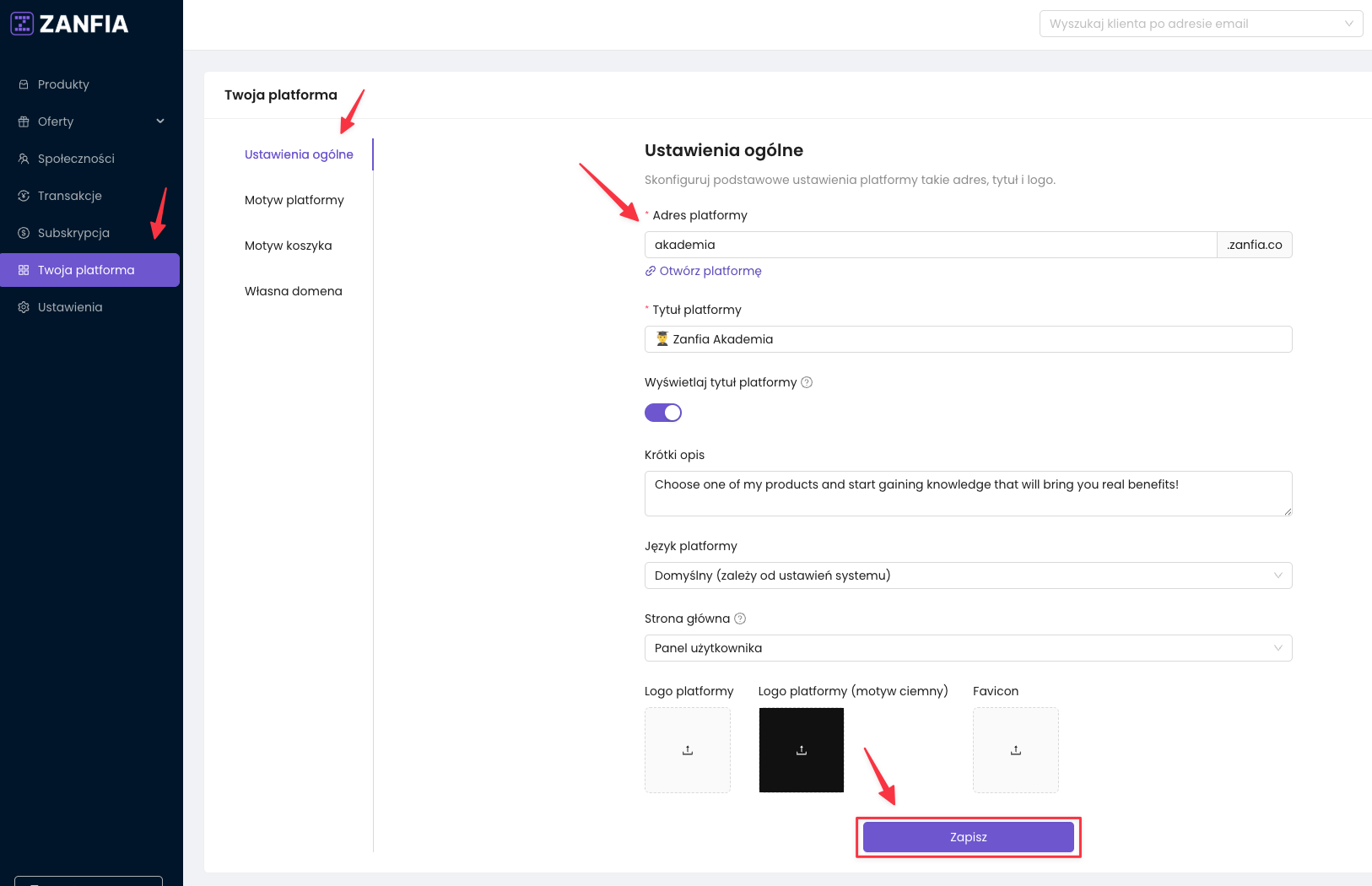Switch to Motyw platformy tab
This screenshot has height=886, width=1372.
(x=294, y=200)
